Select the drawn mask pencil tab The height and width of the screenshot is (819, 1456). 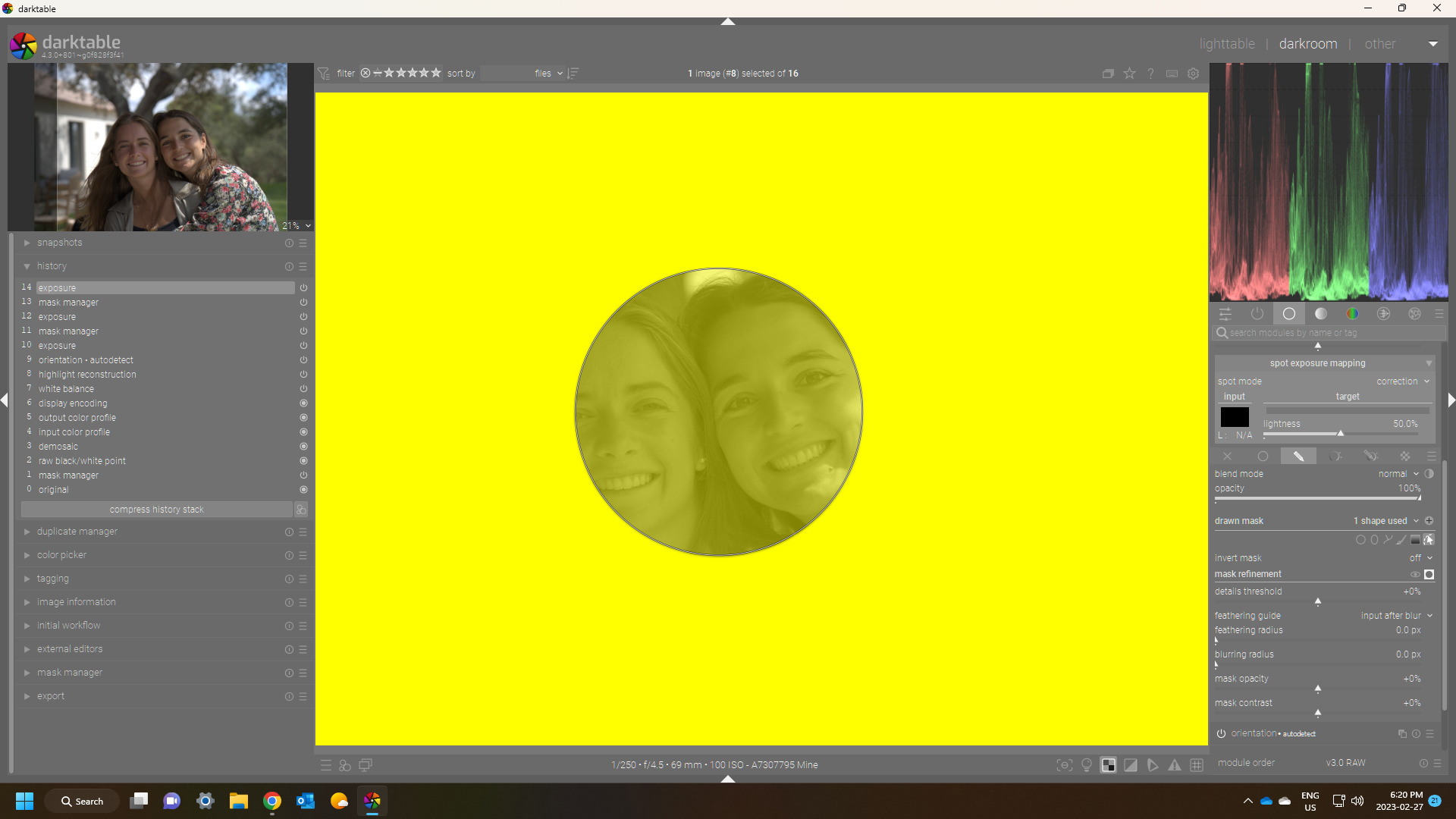point(1298,457)
